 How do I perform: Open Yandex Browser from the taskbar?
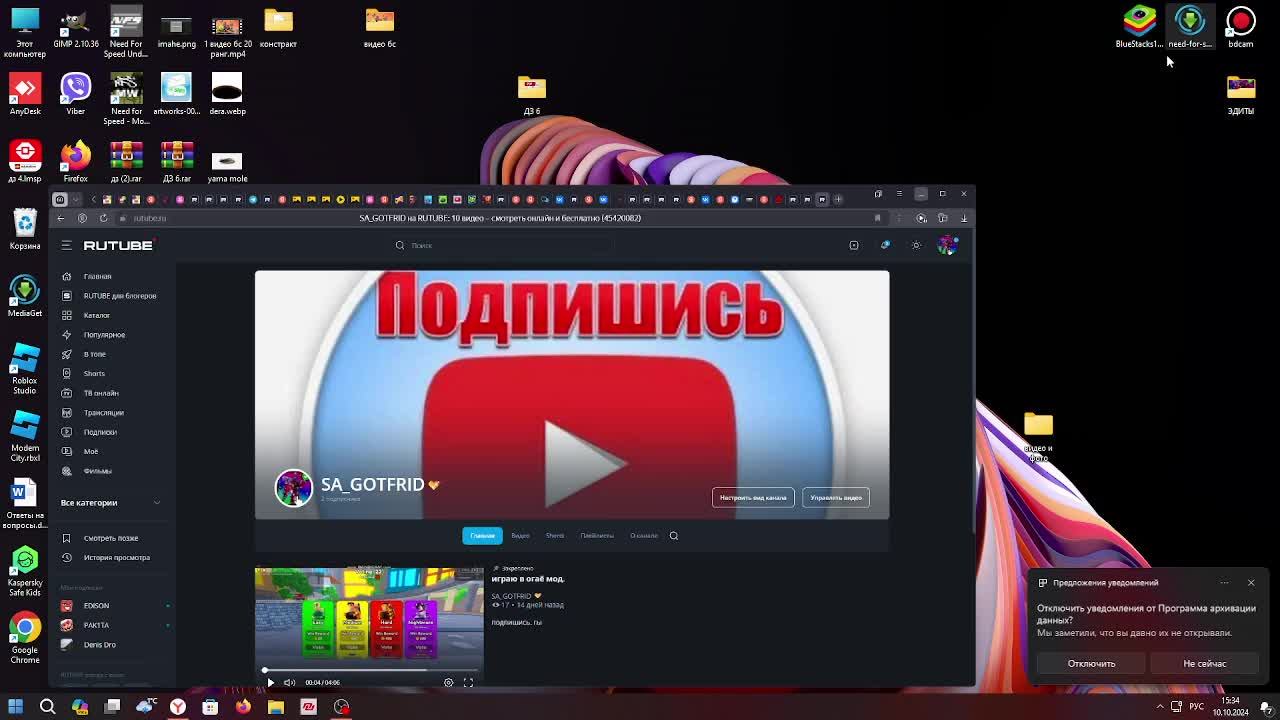(x=177, y=707)
